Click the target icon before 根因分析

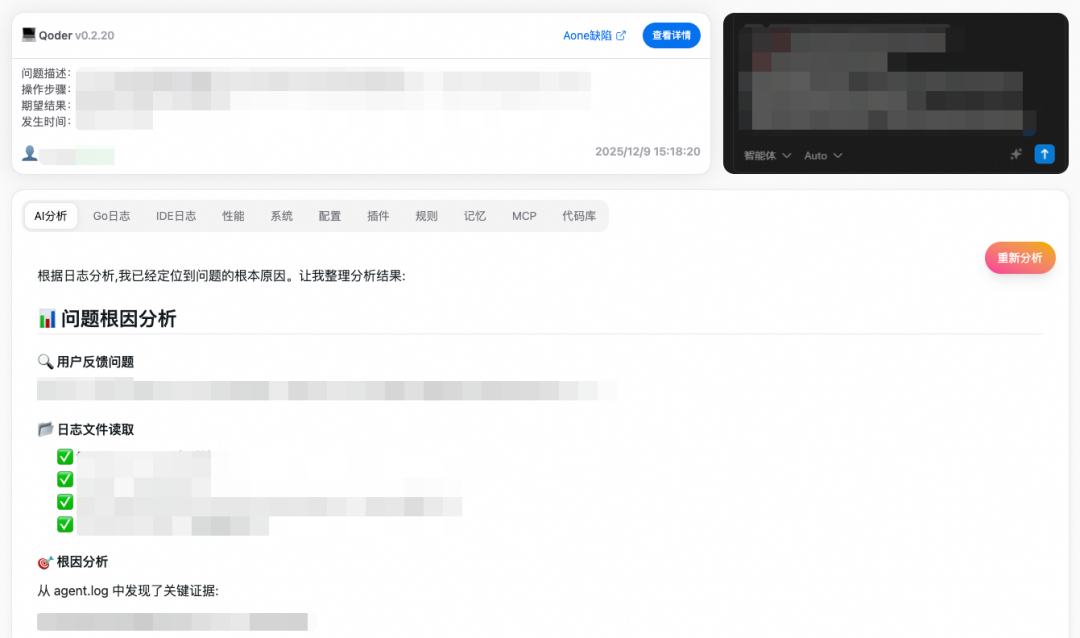(44, 562)
